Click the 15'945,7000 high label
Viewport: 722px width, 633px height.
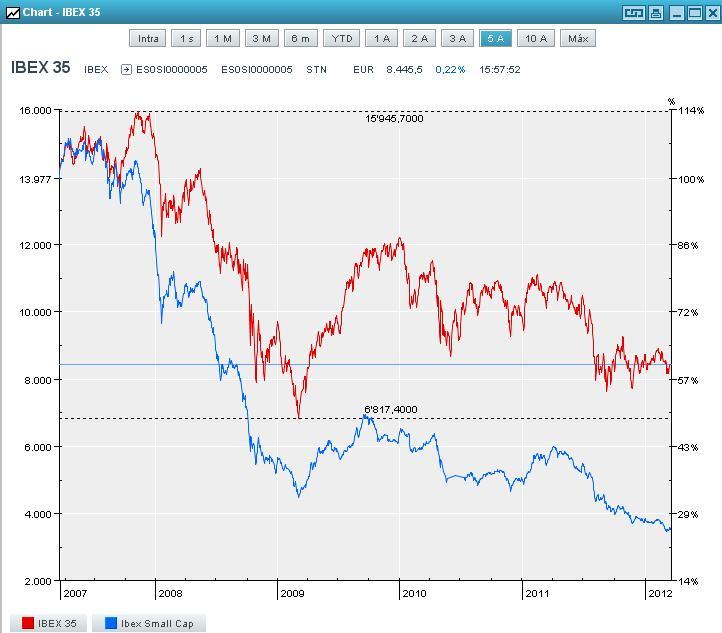point(394,119)
